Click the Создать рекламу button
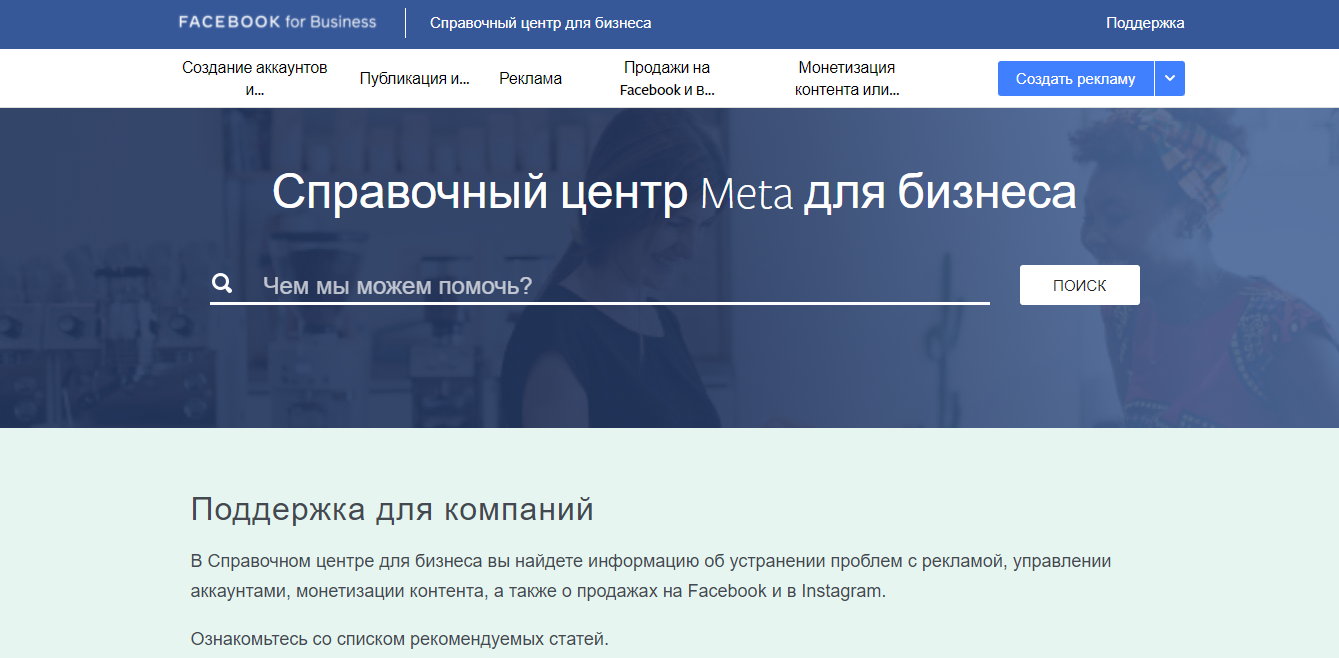The image size is (1339, 658). tap(1076, 79)
